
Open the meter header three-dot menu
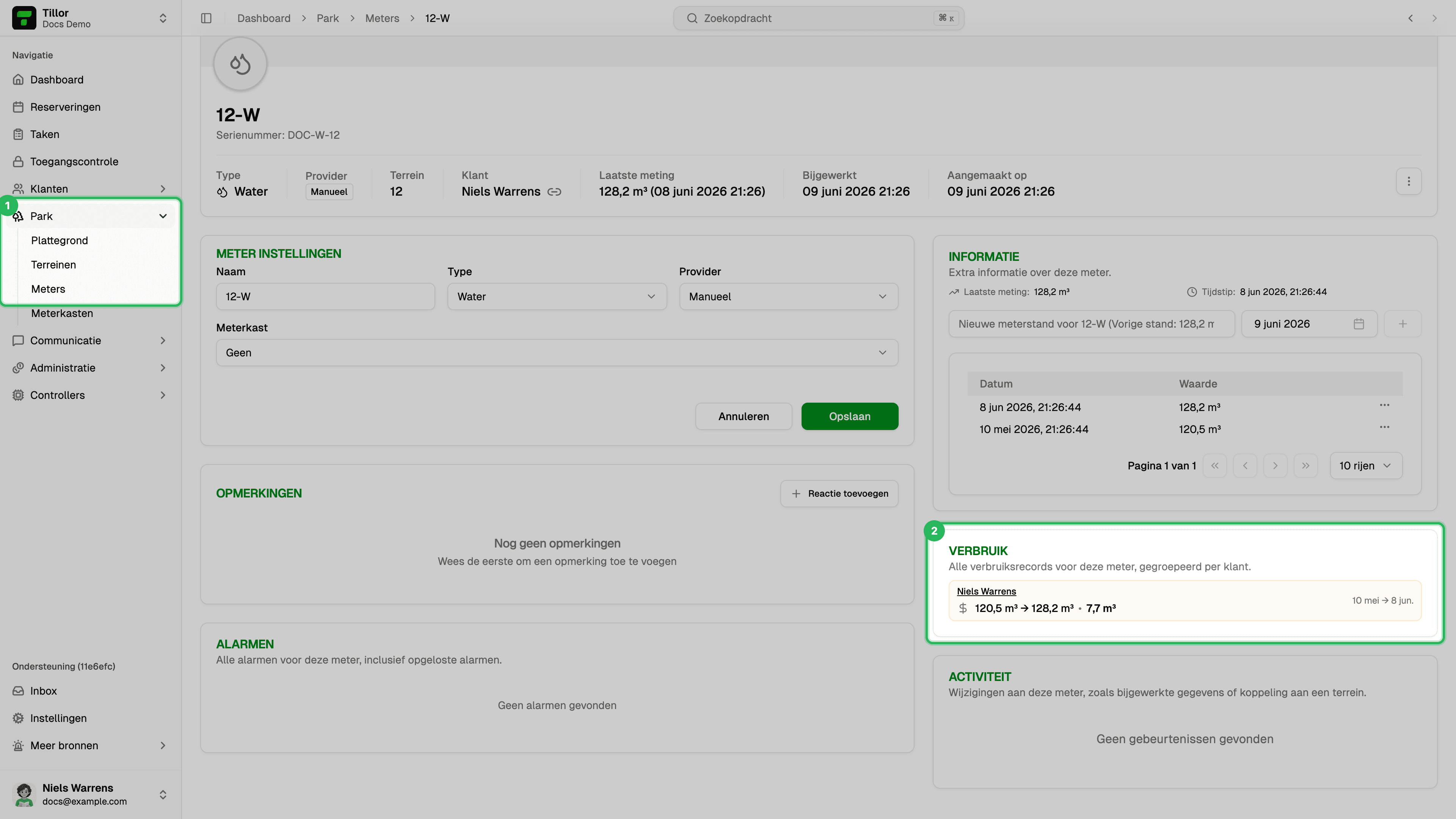click(1409, 182)
